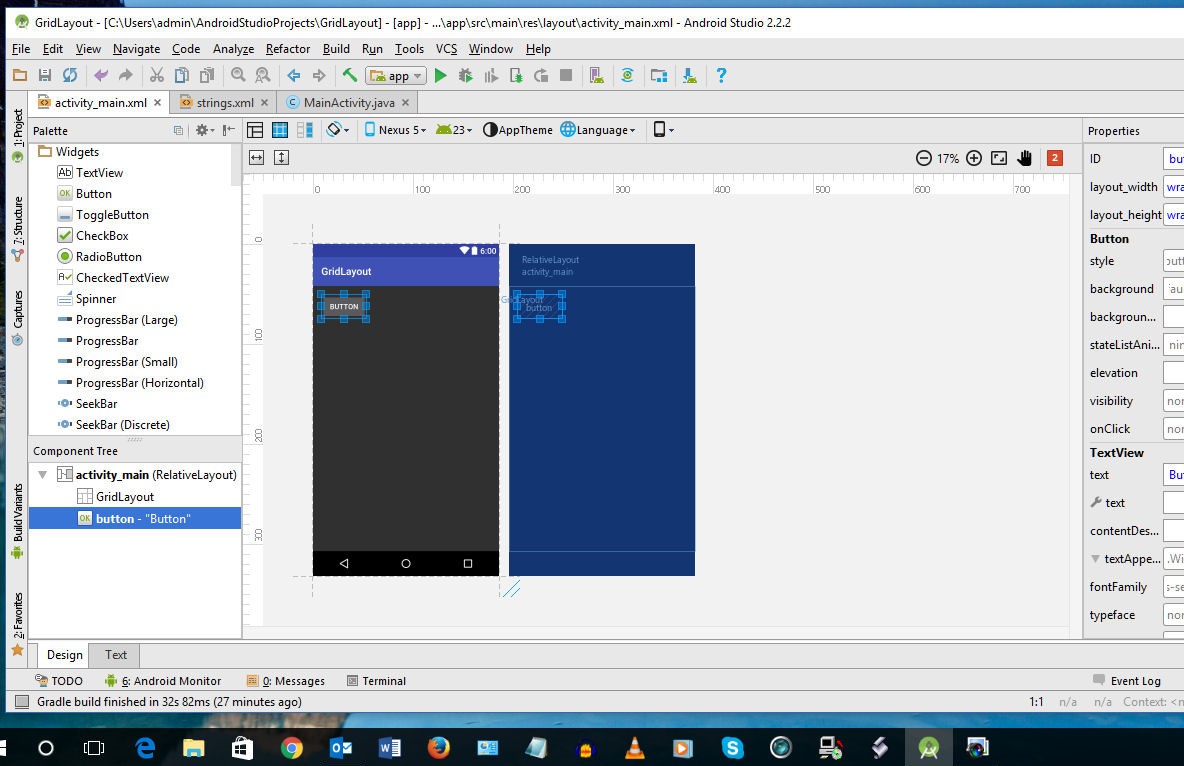1184x766 pixels.
Task: Activate the pan tool in the preview
Action: click(x=1024, y=157)
